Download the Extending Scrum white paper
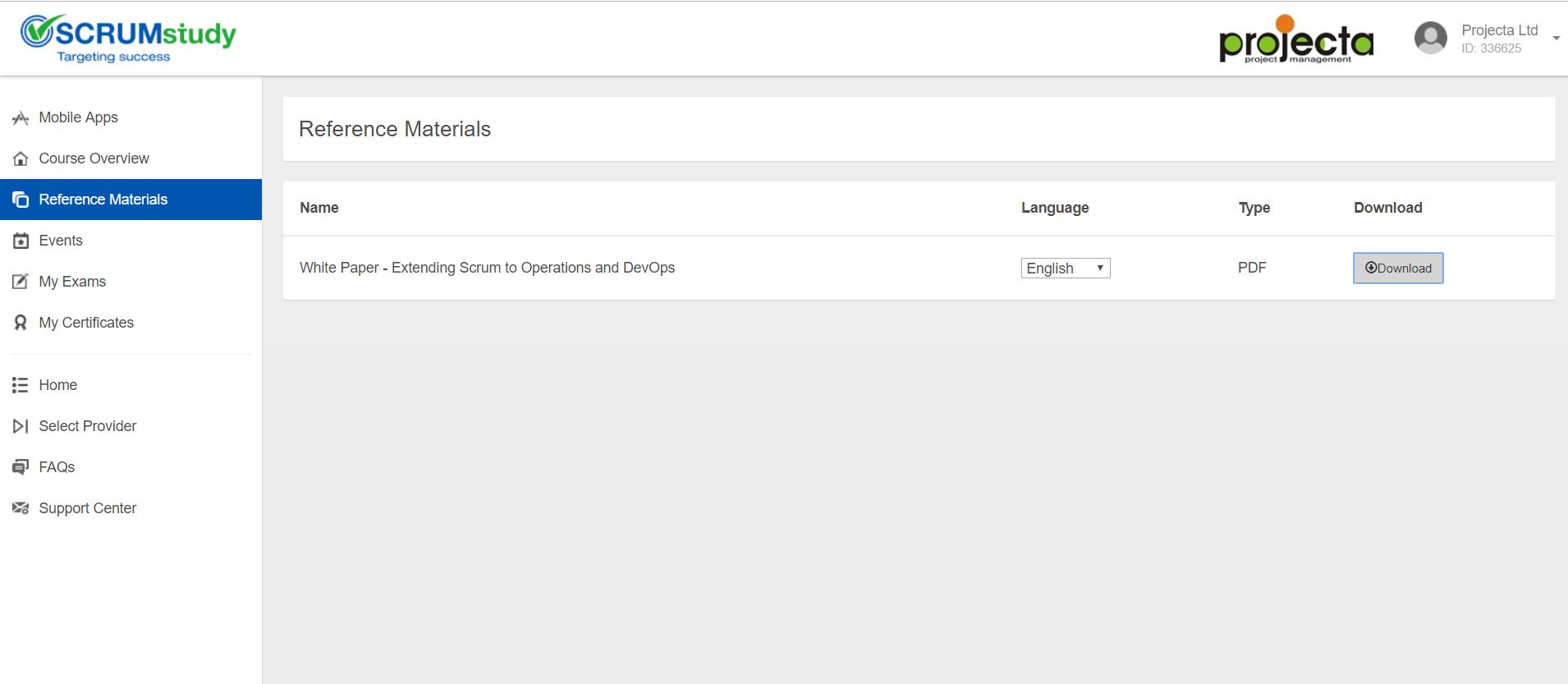 (x=1397, y=269)
